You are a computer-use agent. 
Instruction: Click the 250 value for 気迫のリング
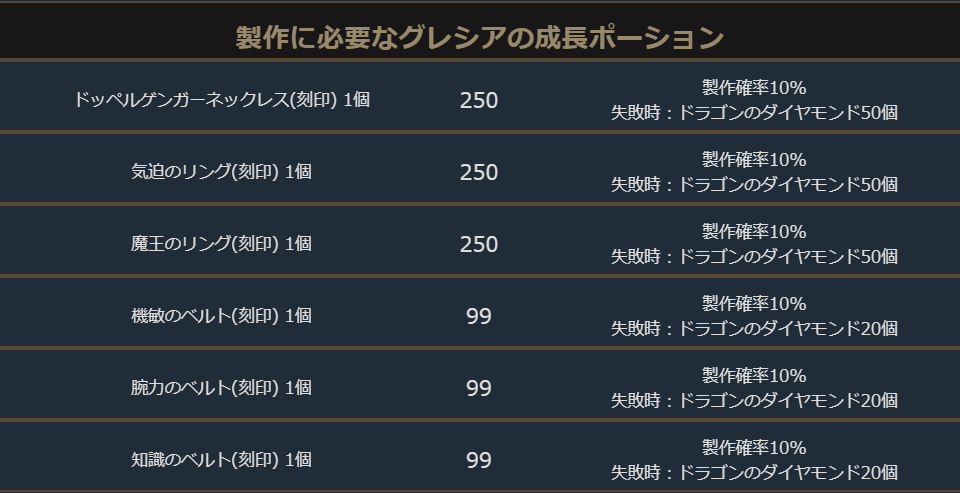479,172
